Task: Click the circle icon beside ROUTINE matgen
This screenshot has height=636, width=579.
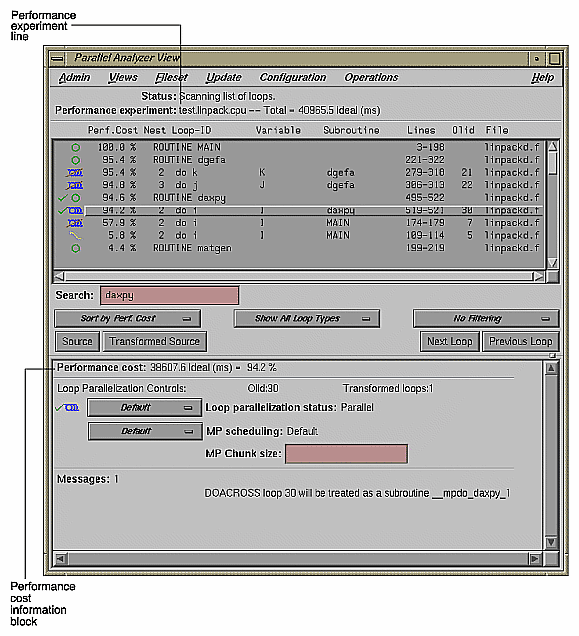Action: point(75,248)
